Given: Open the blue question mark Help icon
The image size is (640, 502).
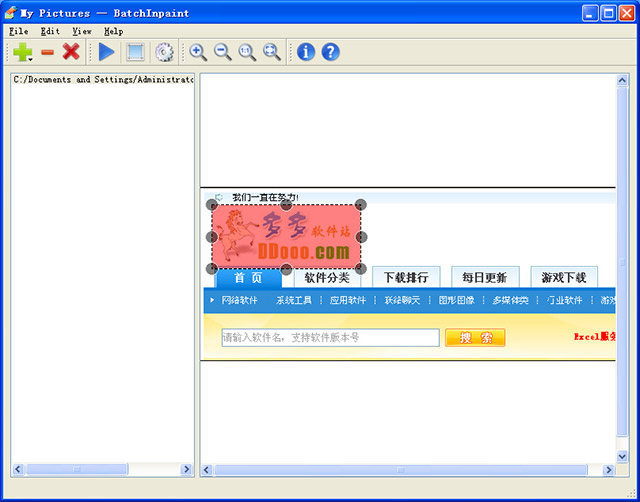Looking at the screenshot, I should pyautogui.click(x=331, y=52).
